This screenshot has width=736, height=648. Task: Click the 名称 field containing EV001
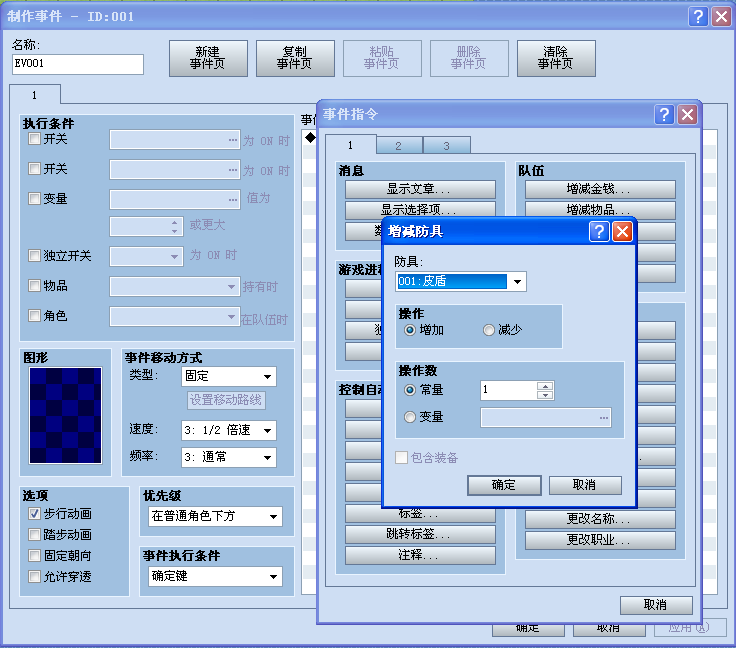click(77, 64)
